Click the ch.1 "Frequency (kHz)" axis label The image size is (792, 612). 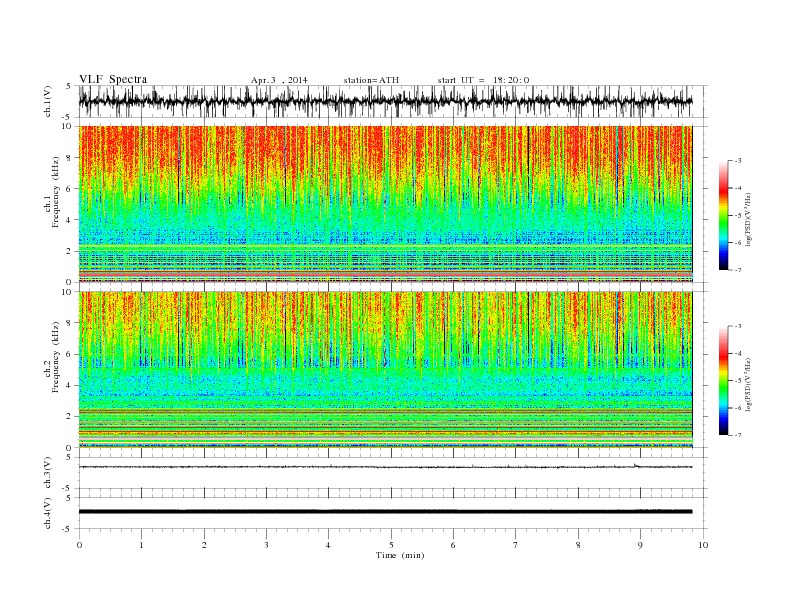(x=56, y=192)
